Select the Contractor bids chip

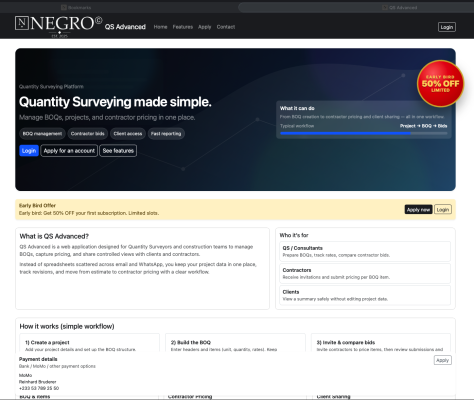pos(88,134)
